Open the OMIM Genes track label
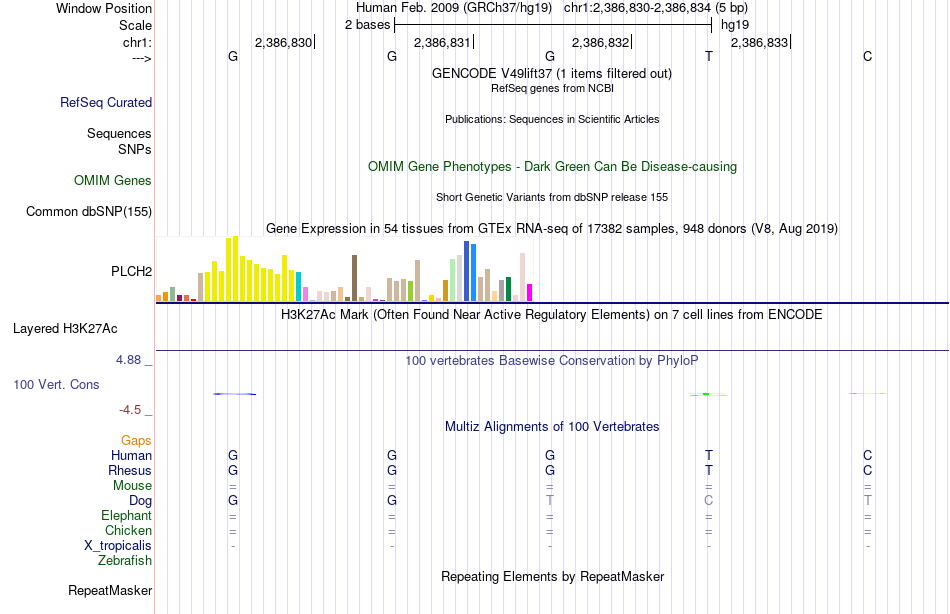Image resolution: width=950 pixels, height=614 pixels. click(x=113, y=181)
